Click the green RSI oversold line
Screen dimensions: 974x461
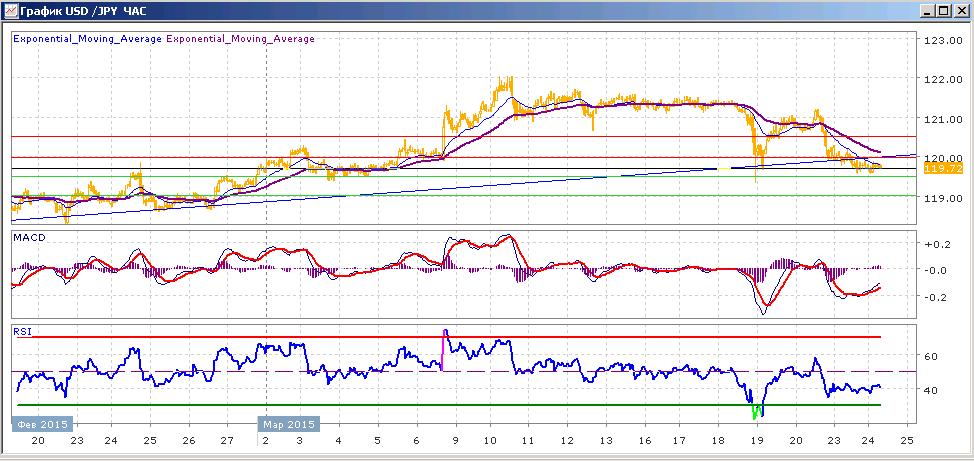coord(449,405)
